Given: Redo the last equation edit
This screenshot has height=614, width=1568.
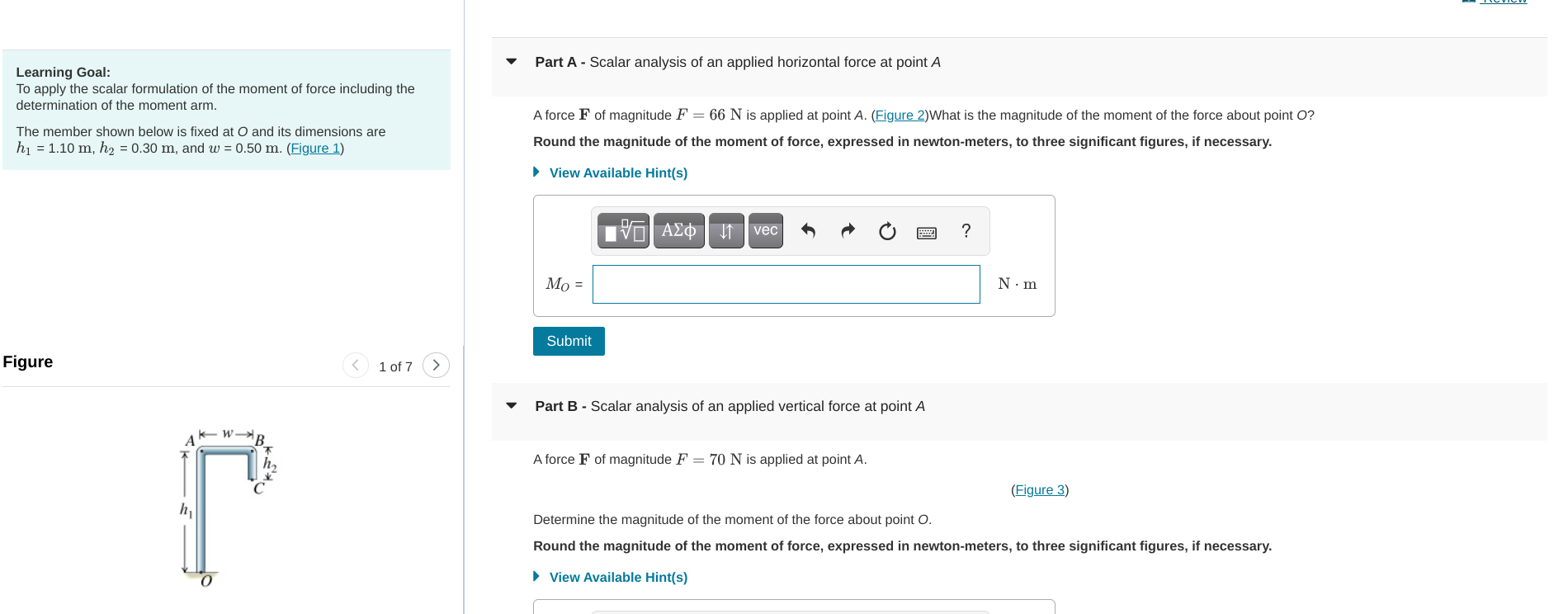Looking at the screenshot, I should (847, 231).
